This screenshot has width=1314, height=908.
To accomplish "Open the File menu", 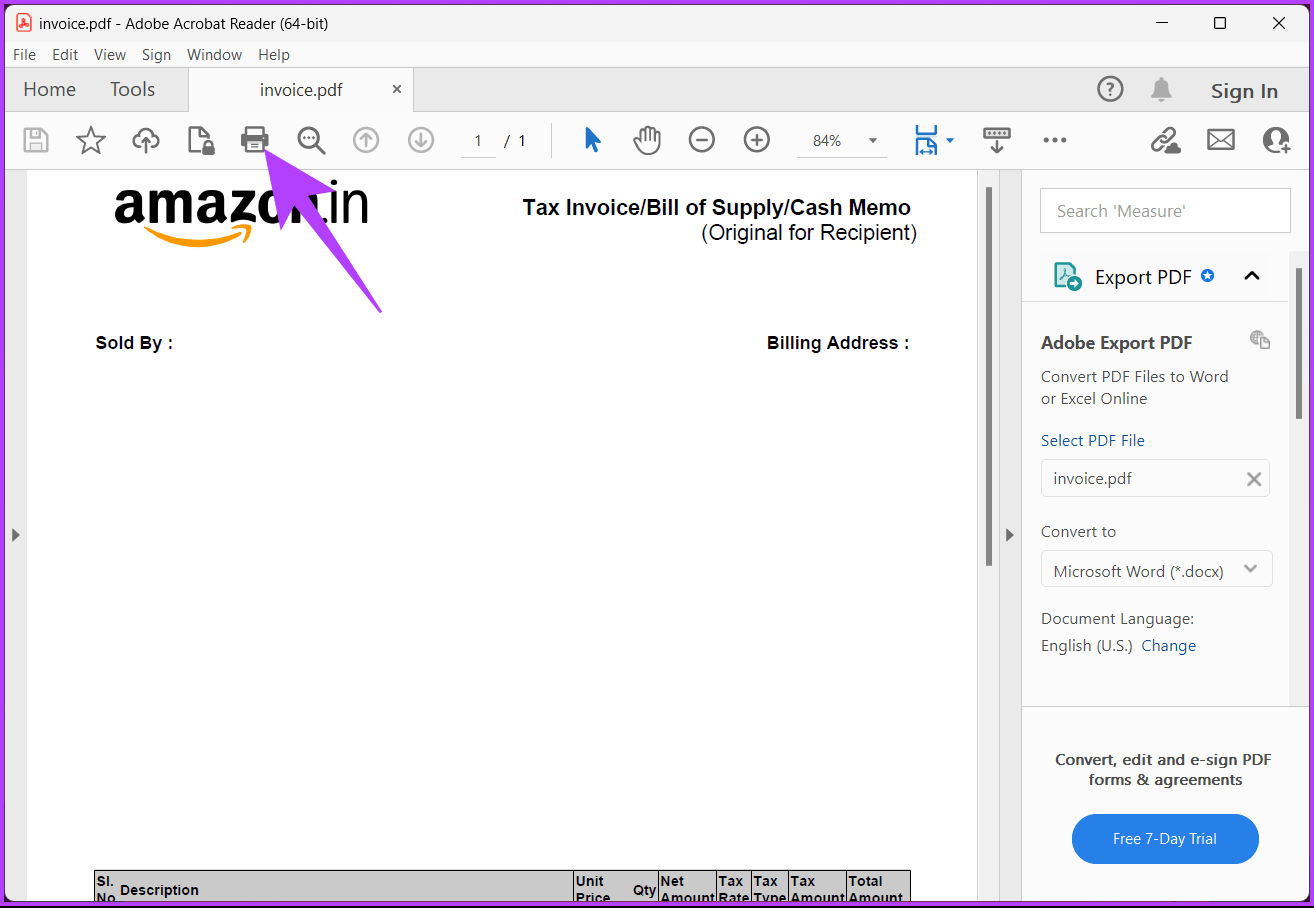I will (24, 55).
